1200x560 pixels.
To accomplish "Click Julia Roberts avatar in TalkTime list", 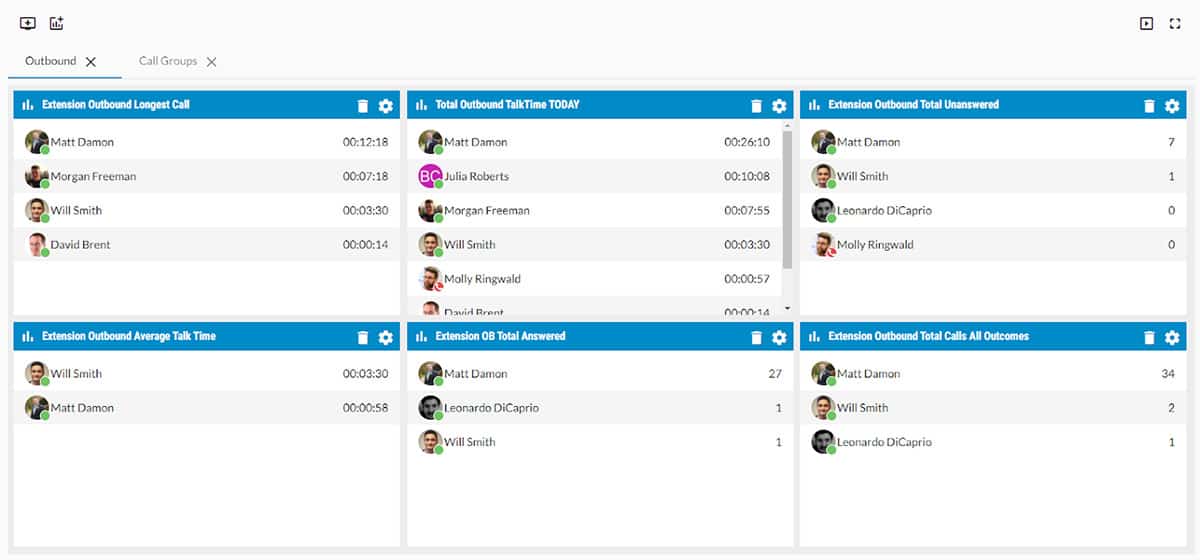I will click(x=430, y=177).
